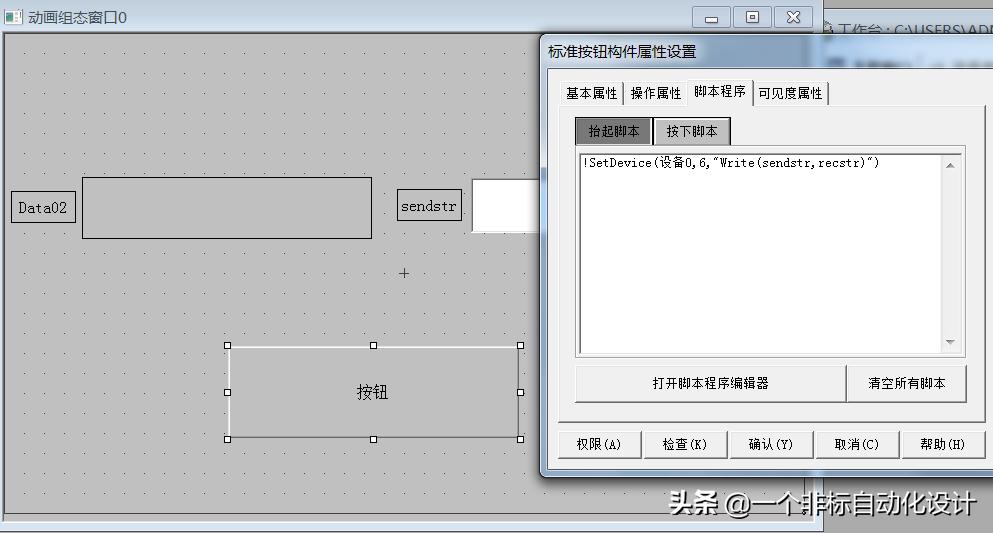
Task: Open the 可见度属性 tab
Action: coord(790,93)
